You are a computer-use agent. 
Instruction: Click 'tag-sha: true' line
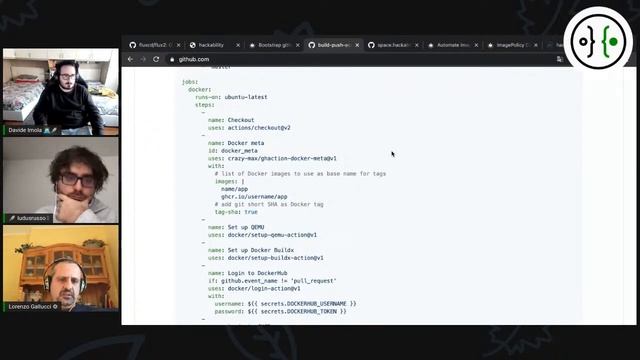coord(236,212)
